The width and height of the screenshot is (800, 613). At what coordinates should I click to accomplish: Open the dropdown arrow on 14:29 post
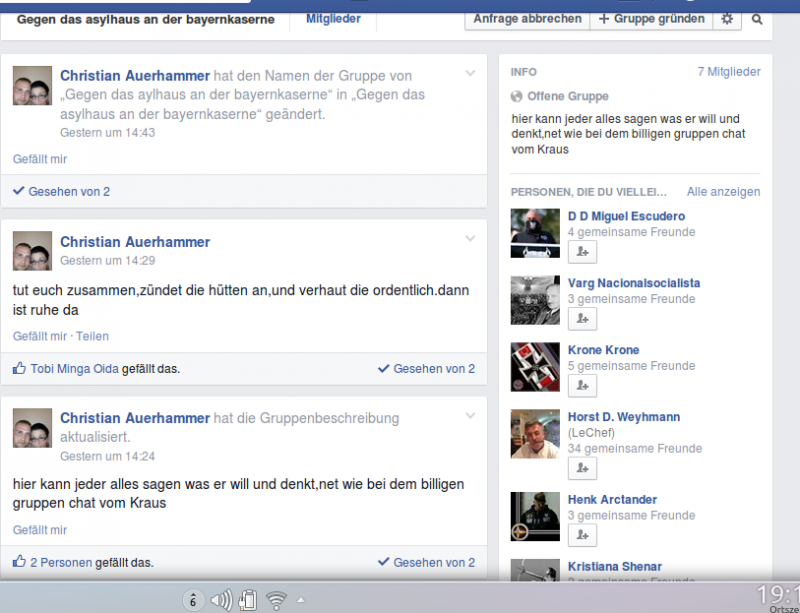(470, 238)
